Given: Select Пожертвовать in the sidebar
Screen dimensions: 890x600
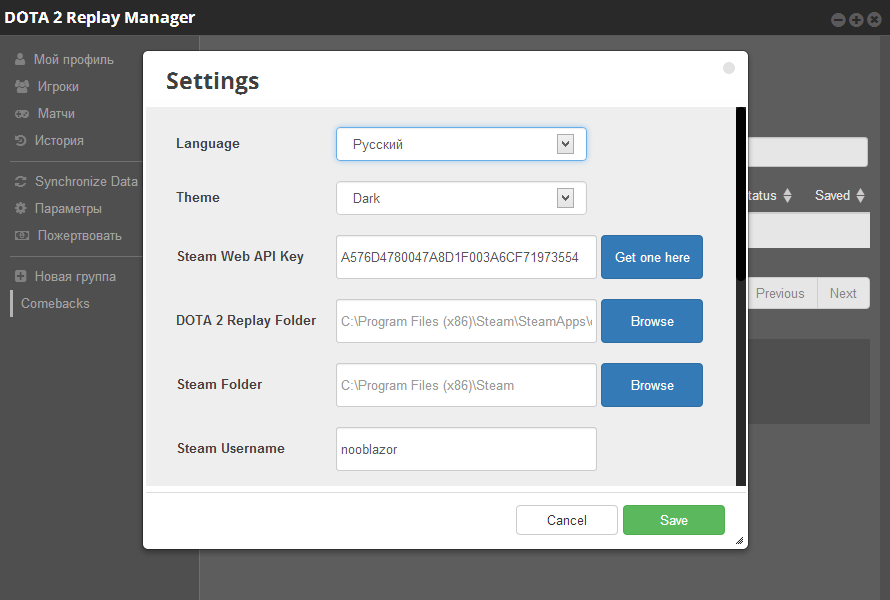Looking at the screenshot, I should tap(79, 235).
